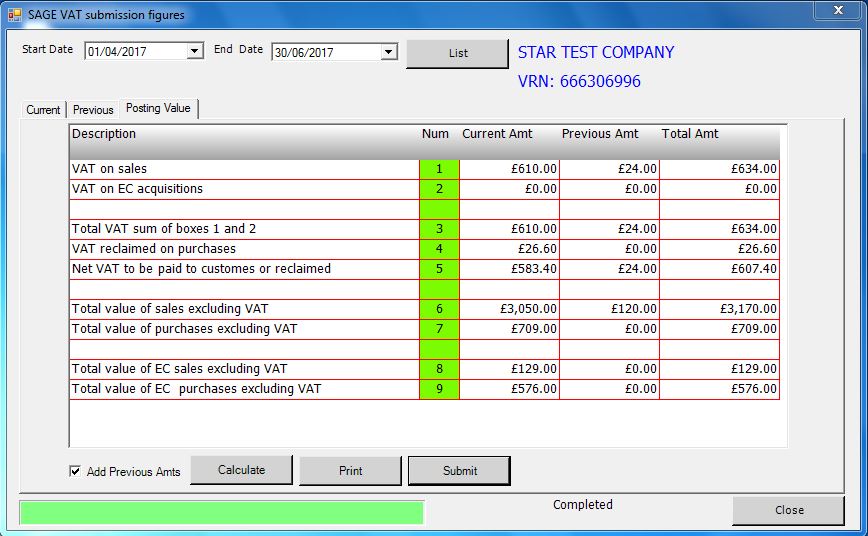This screenshot has height=536, width=868.
Task: Select 'Total value of EC purchases excluding VAT'
Action: (245, 389)
